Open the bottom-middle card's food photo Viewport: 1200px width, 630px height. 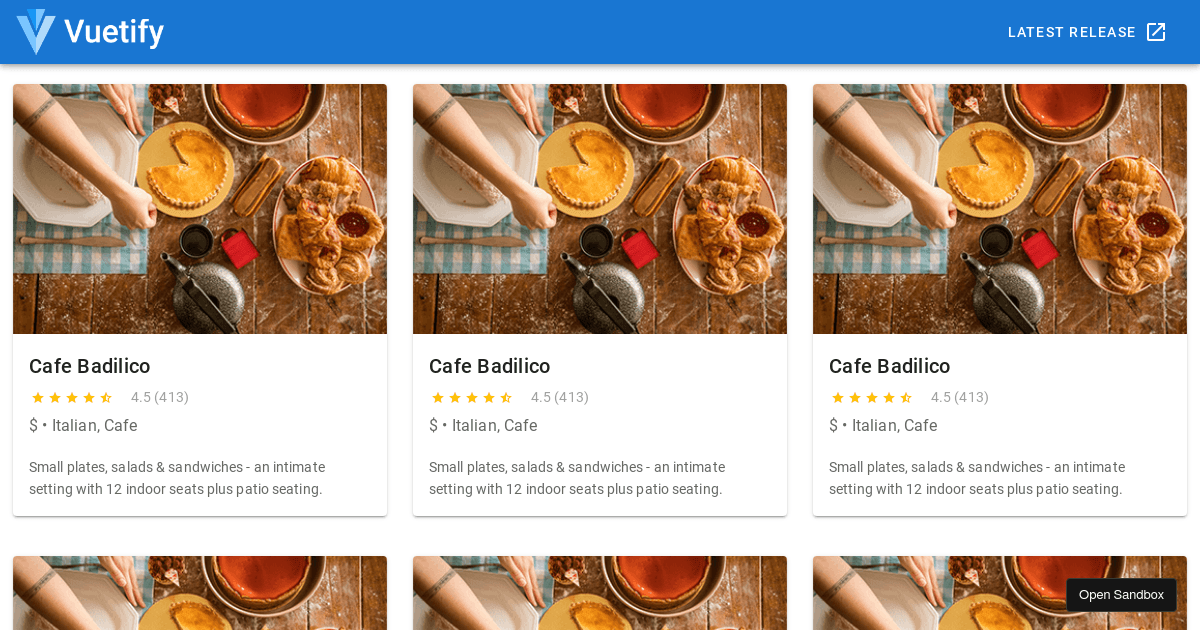click(x=600, y=593)
